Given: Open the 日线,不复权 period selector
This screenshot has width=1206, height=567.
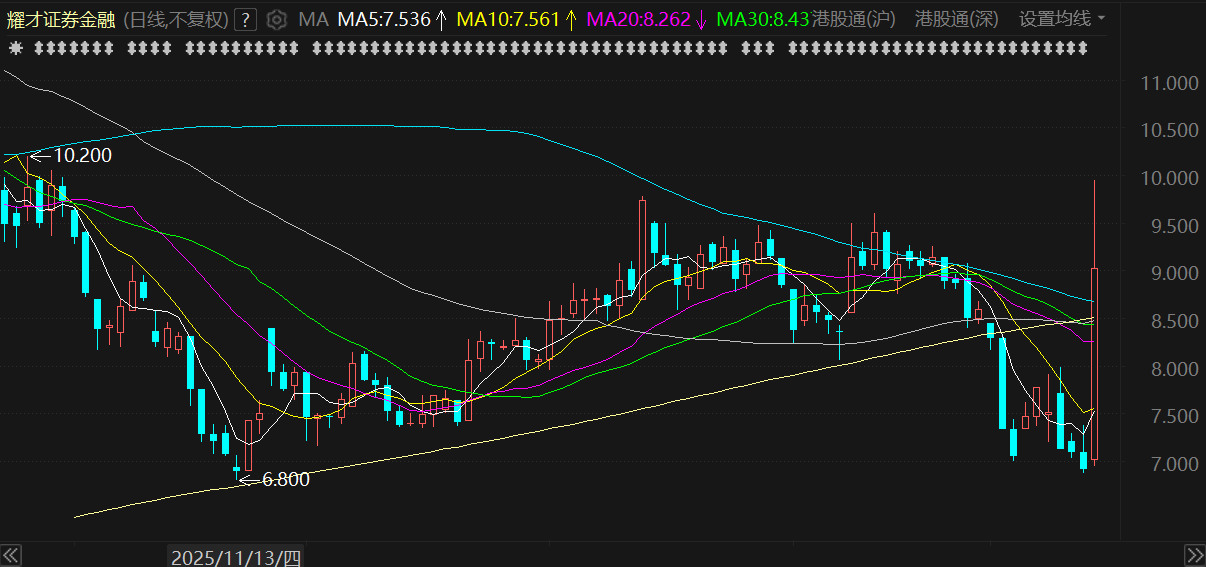Looking at the screenshot, I should (177, 19).
